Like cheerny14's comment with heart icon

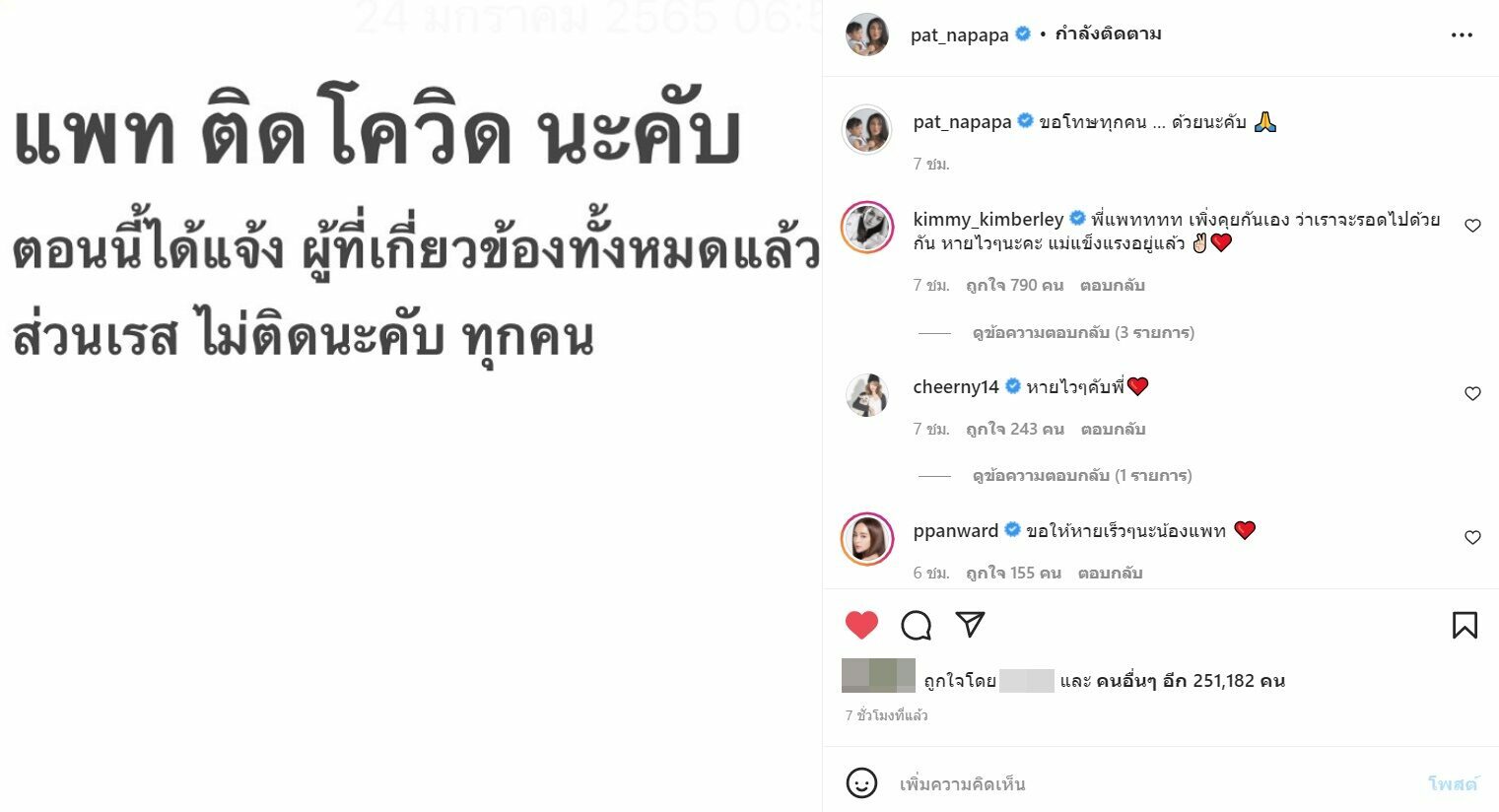coord(1472,393)
